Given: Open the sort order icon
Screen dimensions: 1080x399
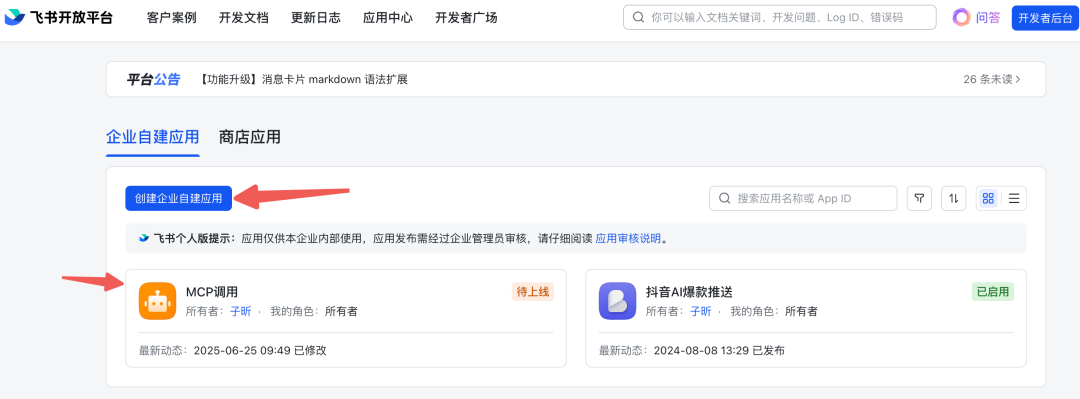Looking at the screenshot, I should tap(954, 198).
